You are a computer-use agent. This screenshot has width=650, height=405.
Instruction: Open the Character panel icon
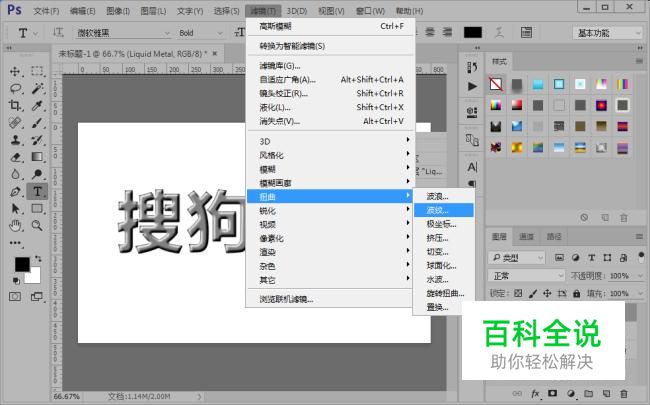[472, 167]
